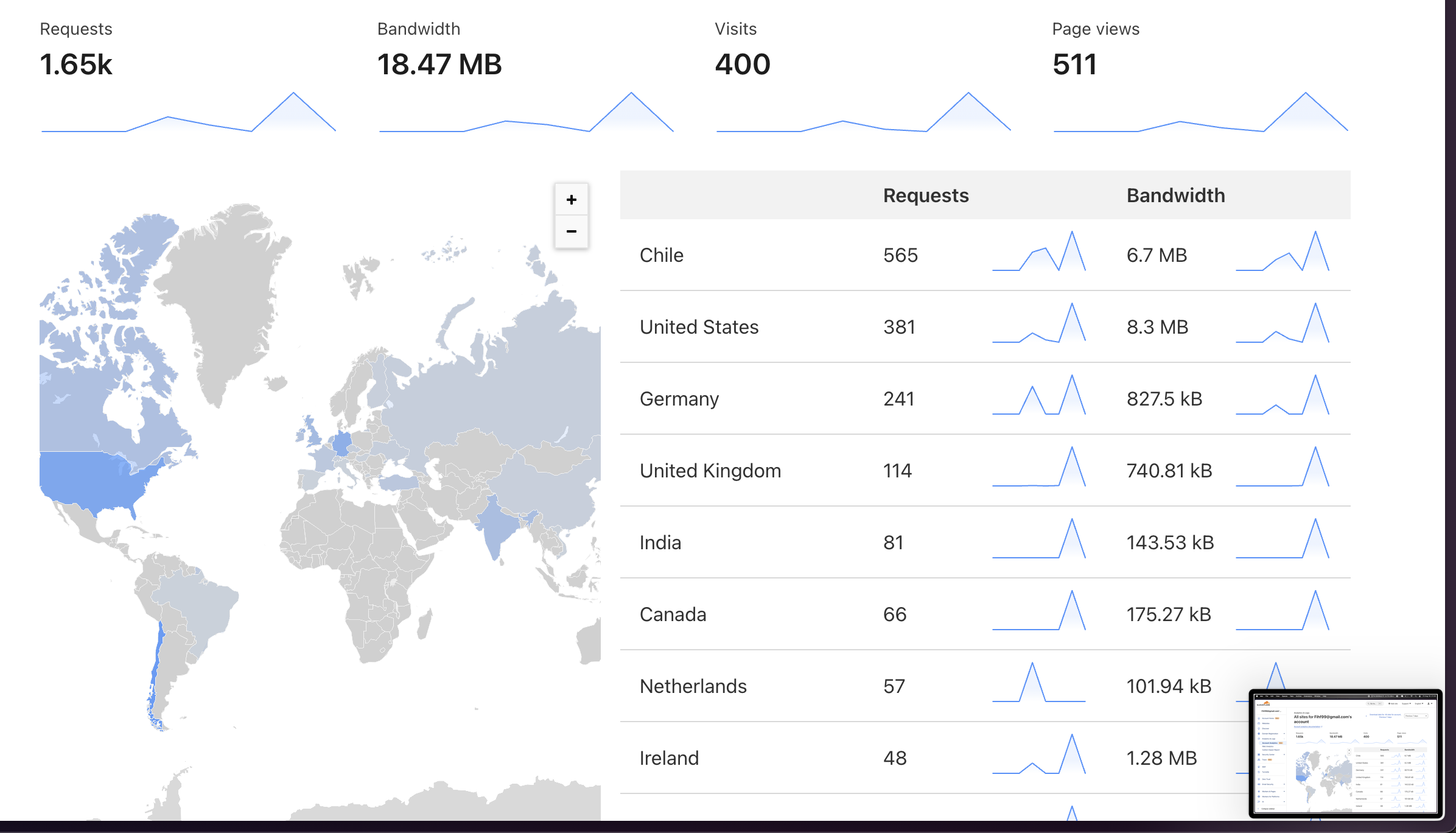Image resolution: width=1456 pixels, height=833 pixels.
Task: Open the Turnstile sidebar item
Action: (1266, 772)
